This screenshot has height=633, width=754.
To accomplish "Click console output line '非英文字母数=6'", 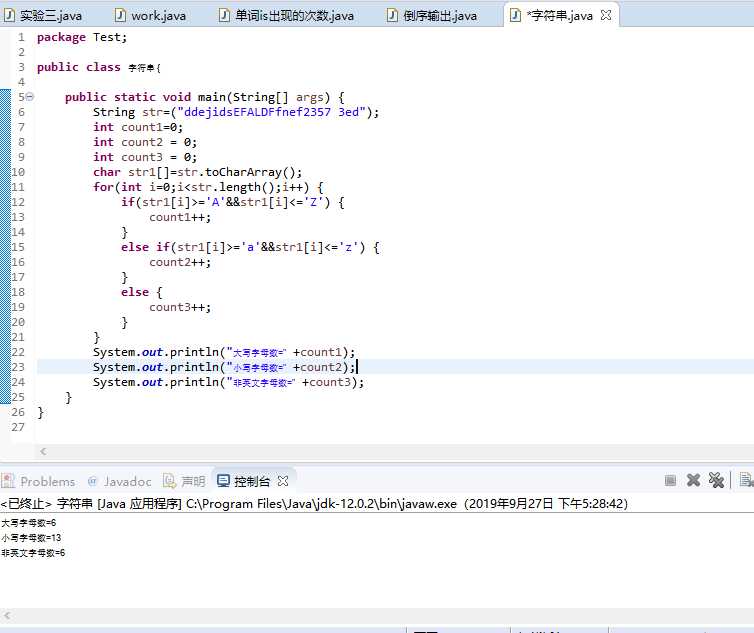I will click(x=33, y=553).
